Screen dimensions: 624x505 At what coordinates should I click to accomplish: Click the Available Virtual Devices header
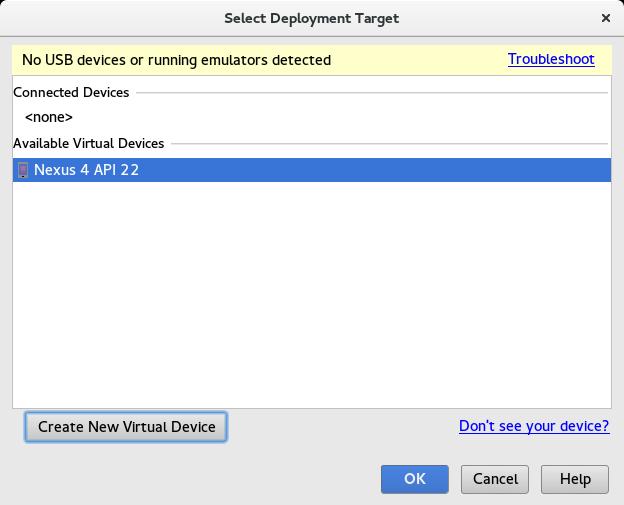(x=89, y=143)
